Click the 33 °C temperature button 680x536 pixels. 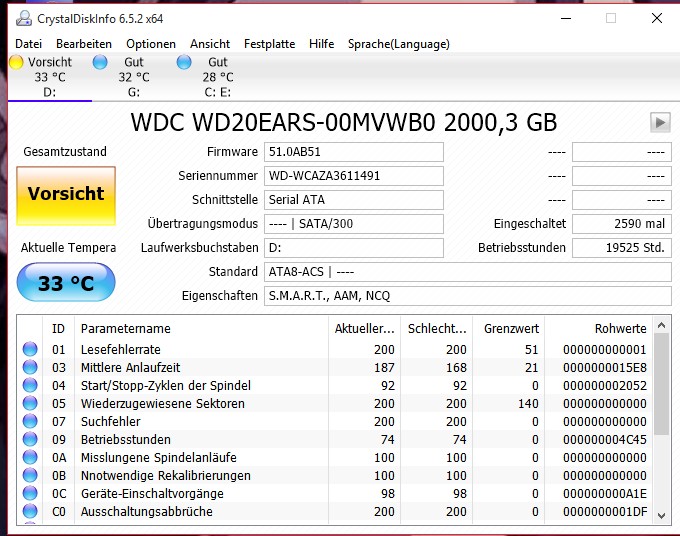(x=66, y=282)
